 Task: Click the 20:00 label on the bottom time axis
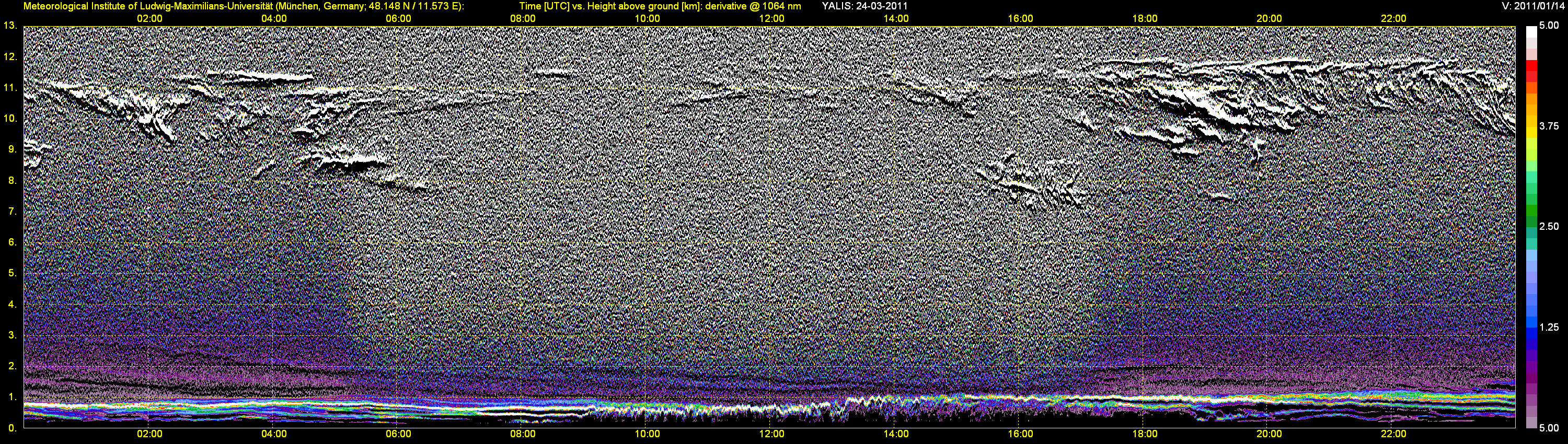coord(1269,434)
